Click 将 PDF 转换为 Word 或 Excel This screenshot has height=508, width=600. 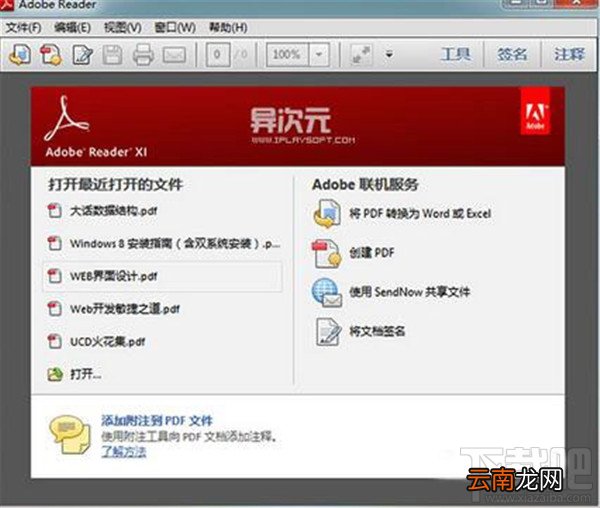[420, 213]
